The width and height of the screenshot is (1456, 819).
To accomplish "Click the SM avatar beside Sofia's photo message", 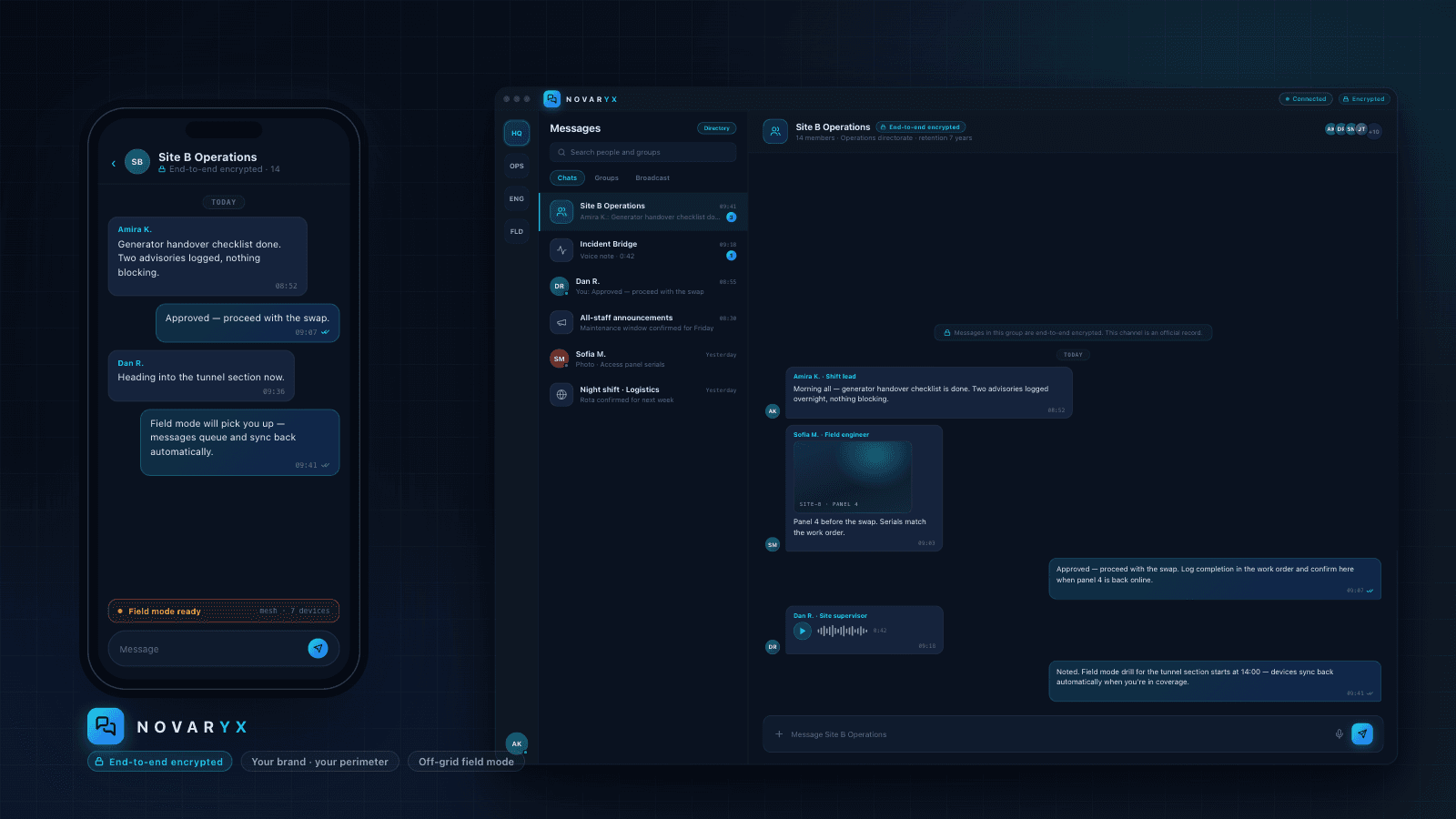I will (773, 544).
